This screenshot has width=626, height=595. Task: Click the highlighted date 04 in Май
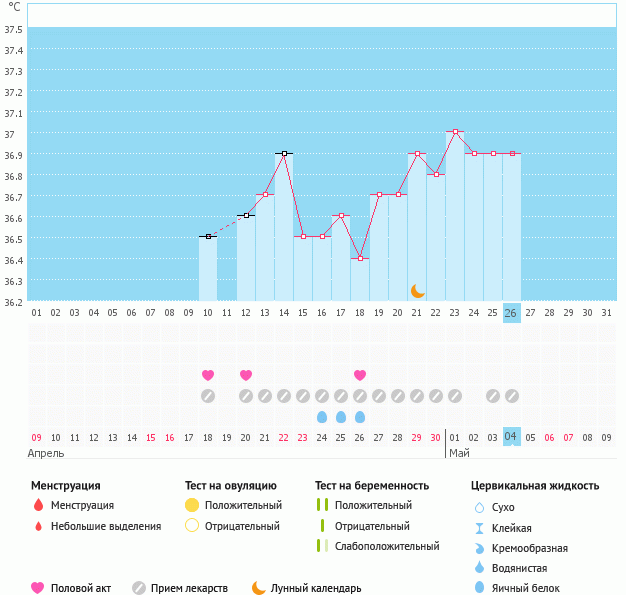tap(511, 437)
